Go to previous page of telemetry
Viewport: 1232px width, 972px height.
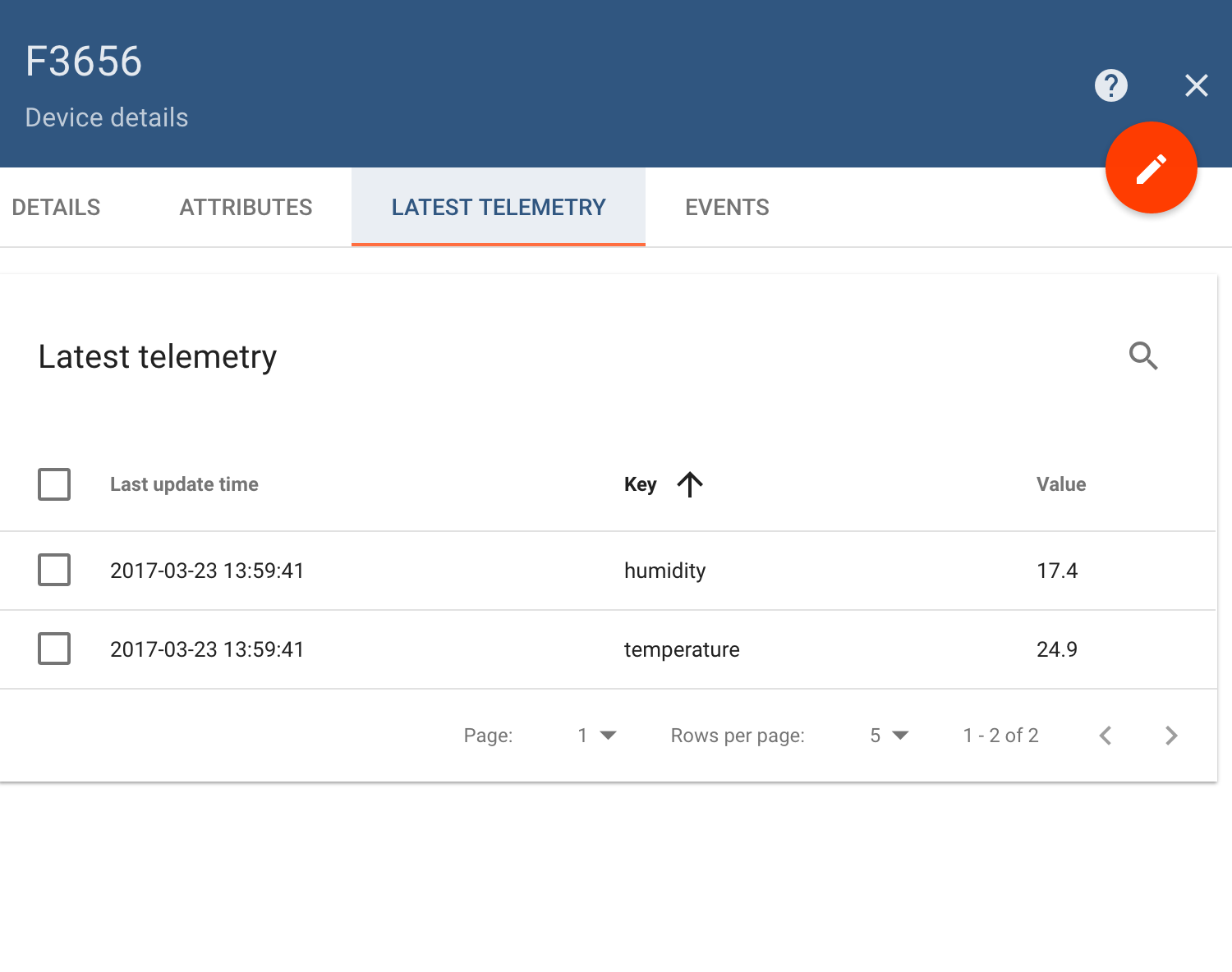coord(1106,736)
